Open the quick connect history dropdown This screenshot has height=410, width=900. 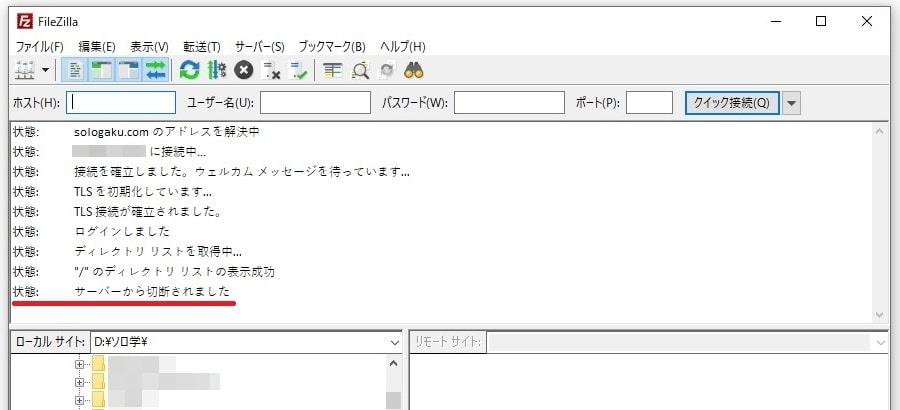click(x=791, y=103)
